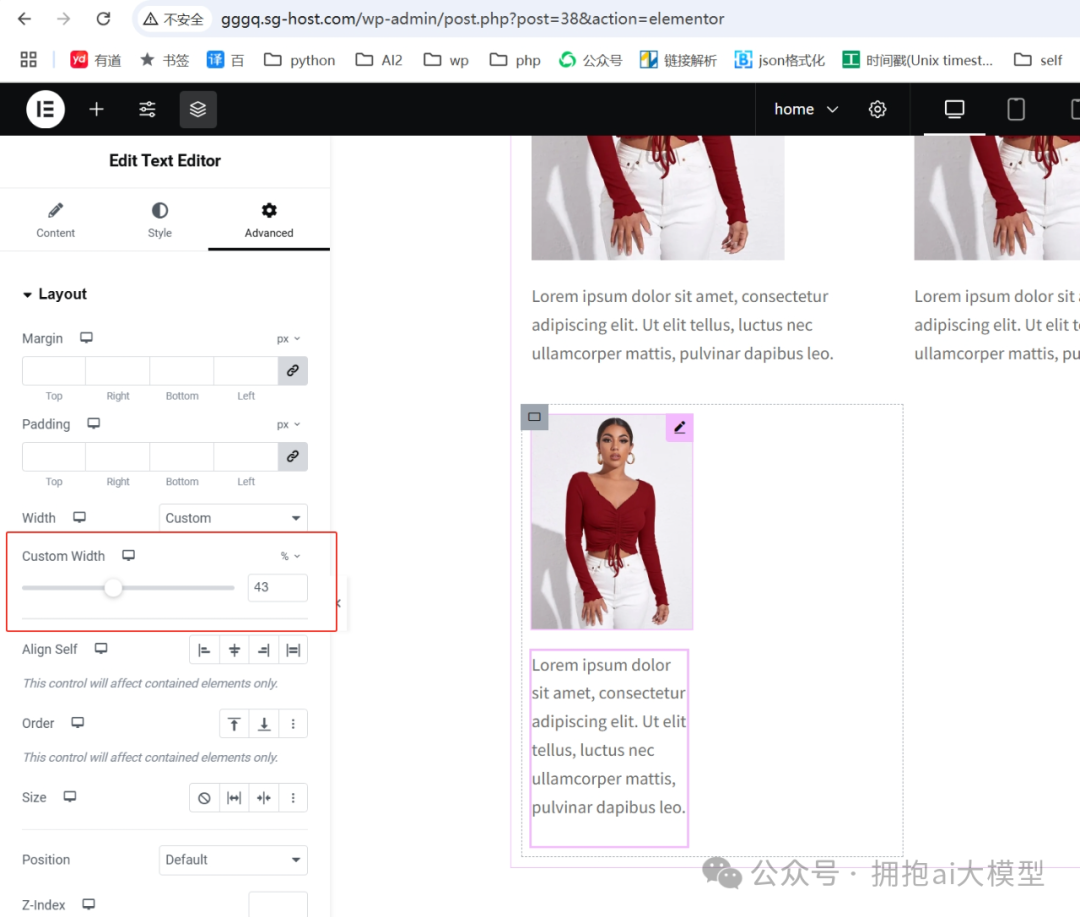The height and width of the screenshot is (917, 1080).
Task: Switch to tablet device preview
Action: pos(1015,109)
